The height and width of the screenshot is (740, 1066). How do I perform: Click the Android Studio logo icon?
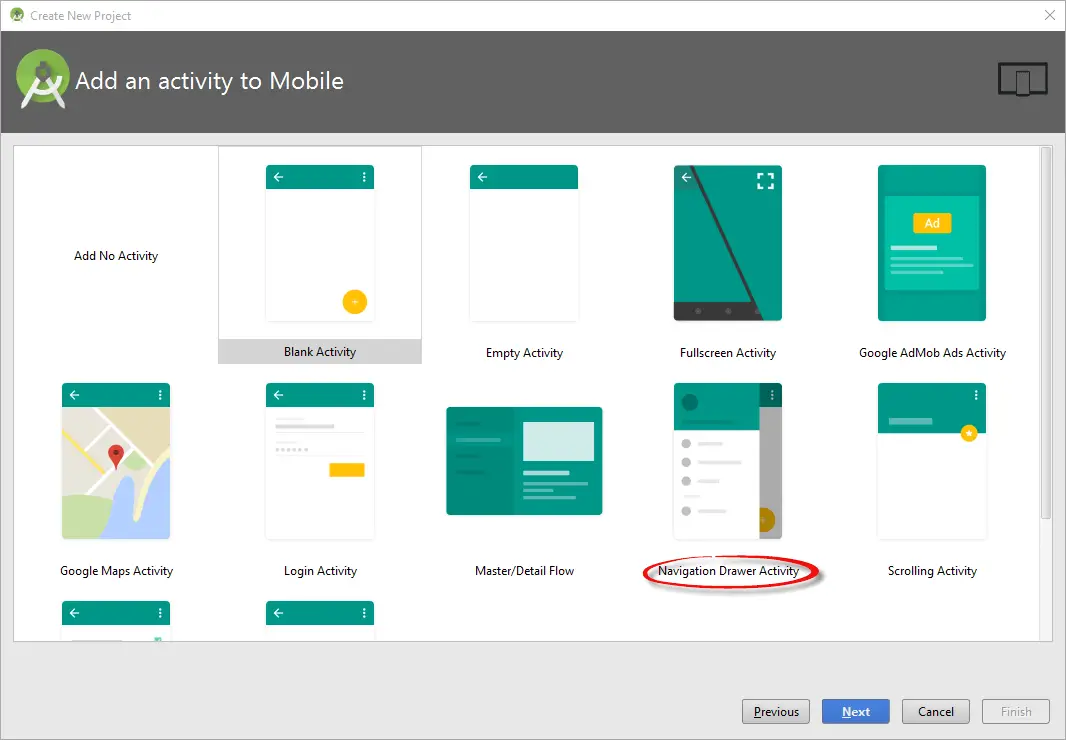point(42,78)
